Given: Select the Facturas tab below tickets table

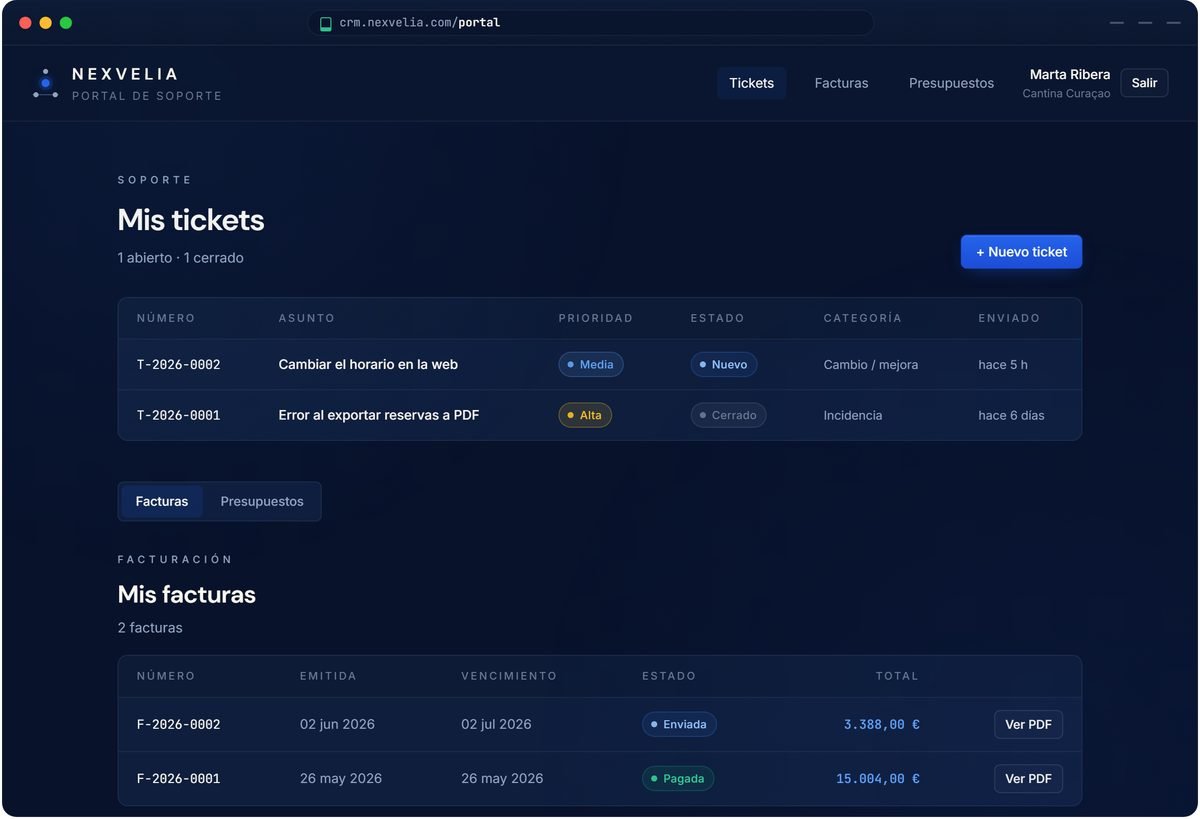Looking at the screenshot, I should (x=162, y=501).
